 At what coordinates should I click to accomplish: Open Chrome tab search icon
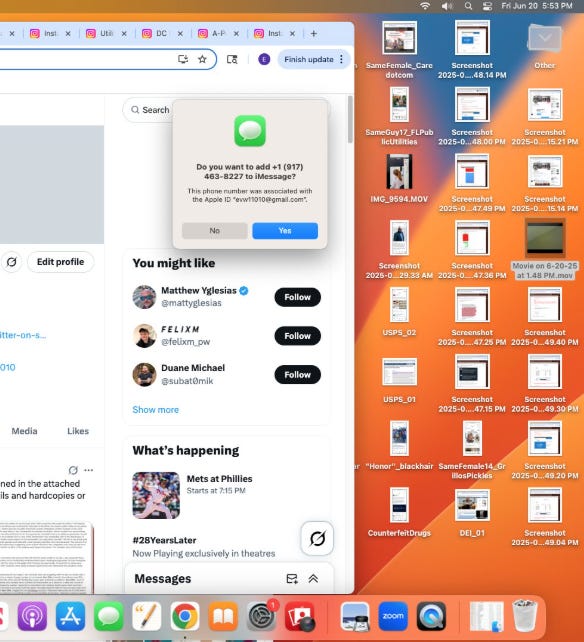click(x=232, y=59)
